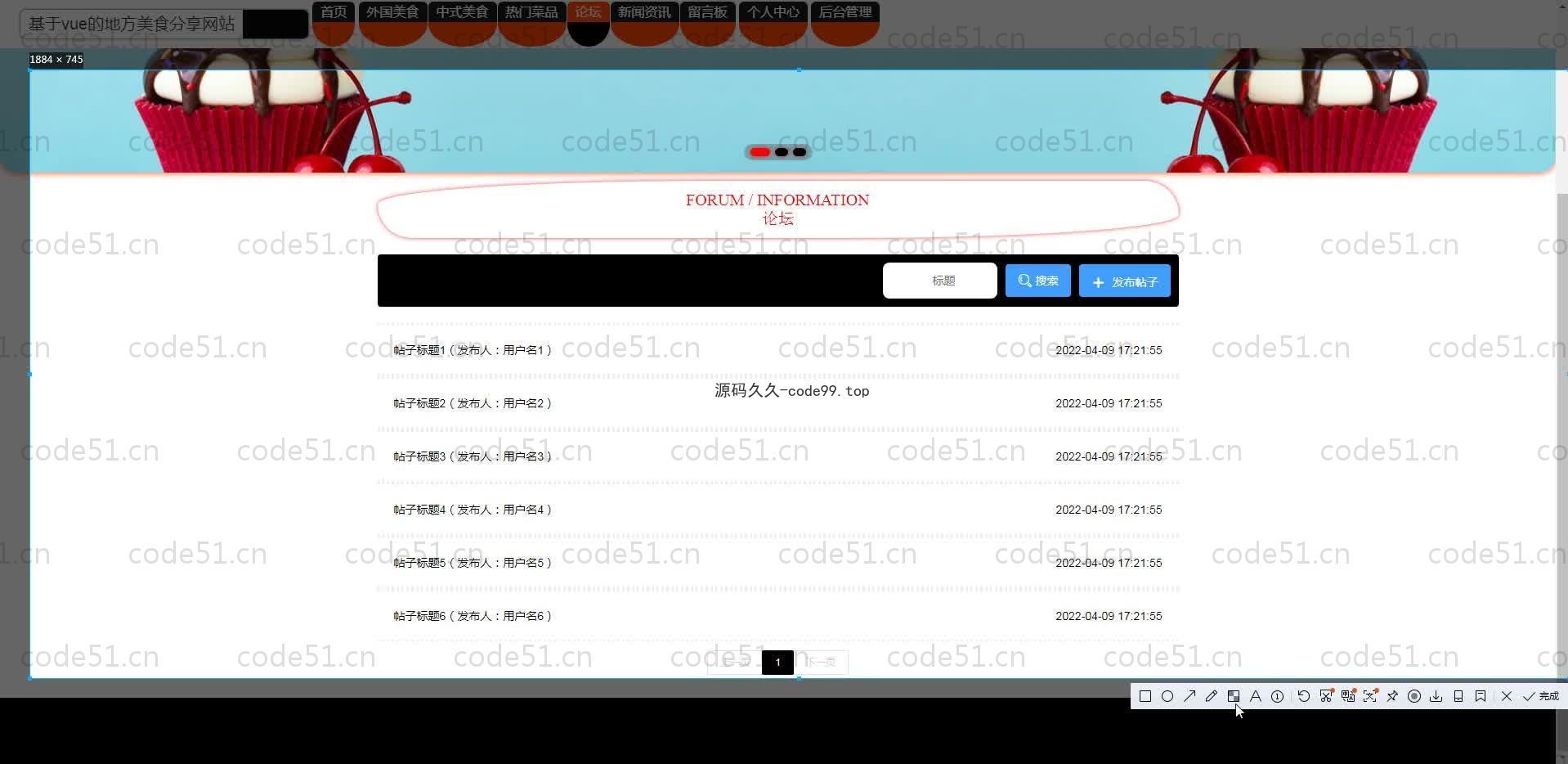
Task: Select the first red carousel indicator
Action: click(x=759, y=152)
